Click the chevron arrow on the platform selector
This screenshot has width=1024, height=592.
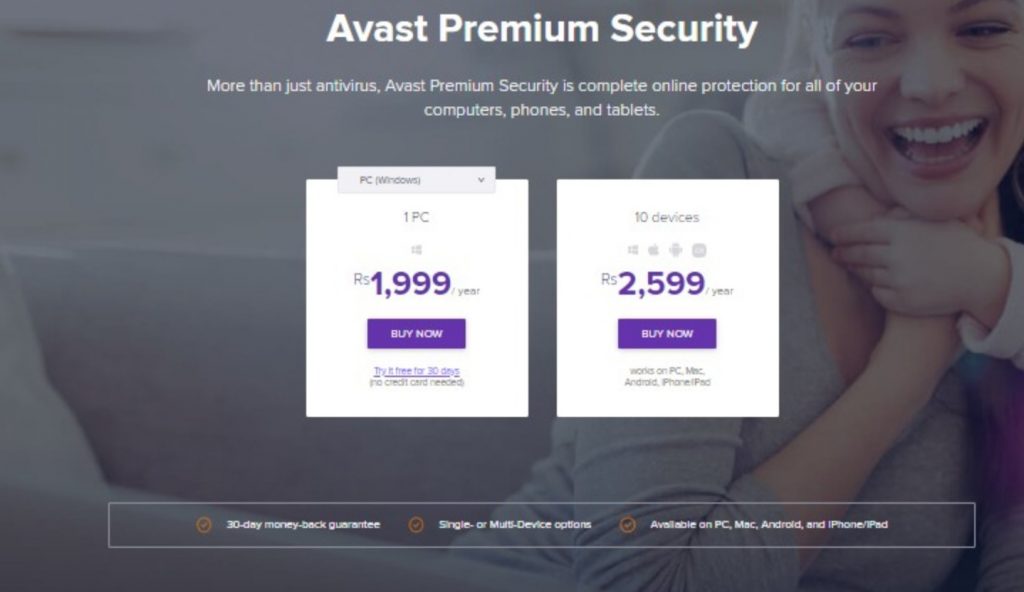479,179
